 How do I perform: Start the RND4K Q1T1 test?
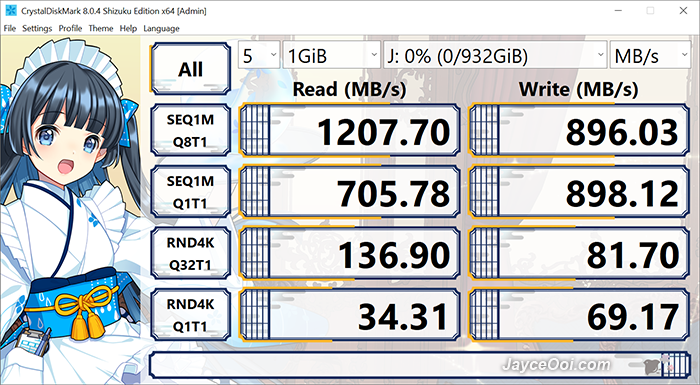click(191, 315)
